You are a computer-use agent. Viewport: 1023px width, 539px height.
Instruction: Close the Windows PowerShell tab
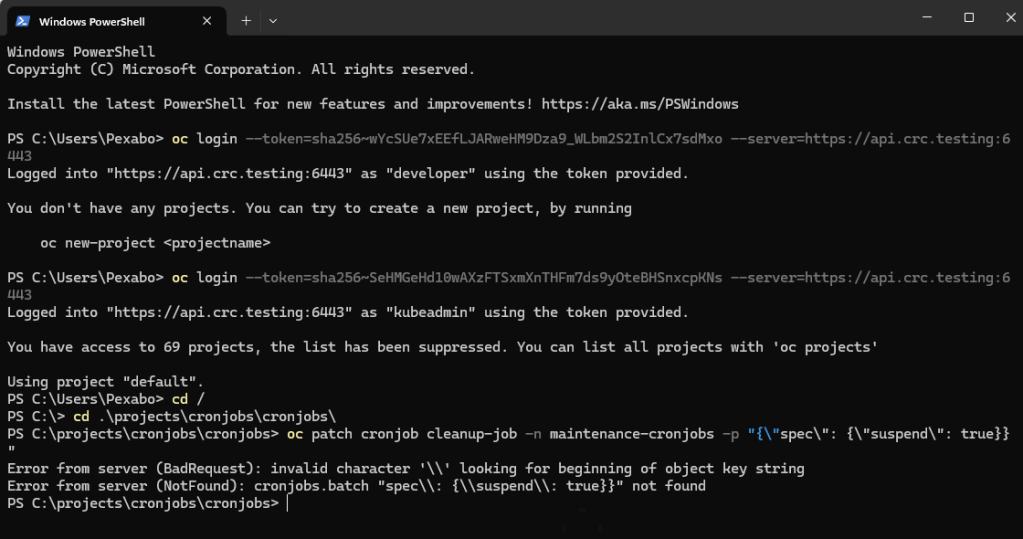(207, 21)
